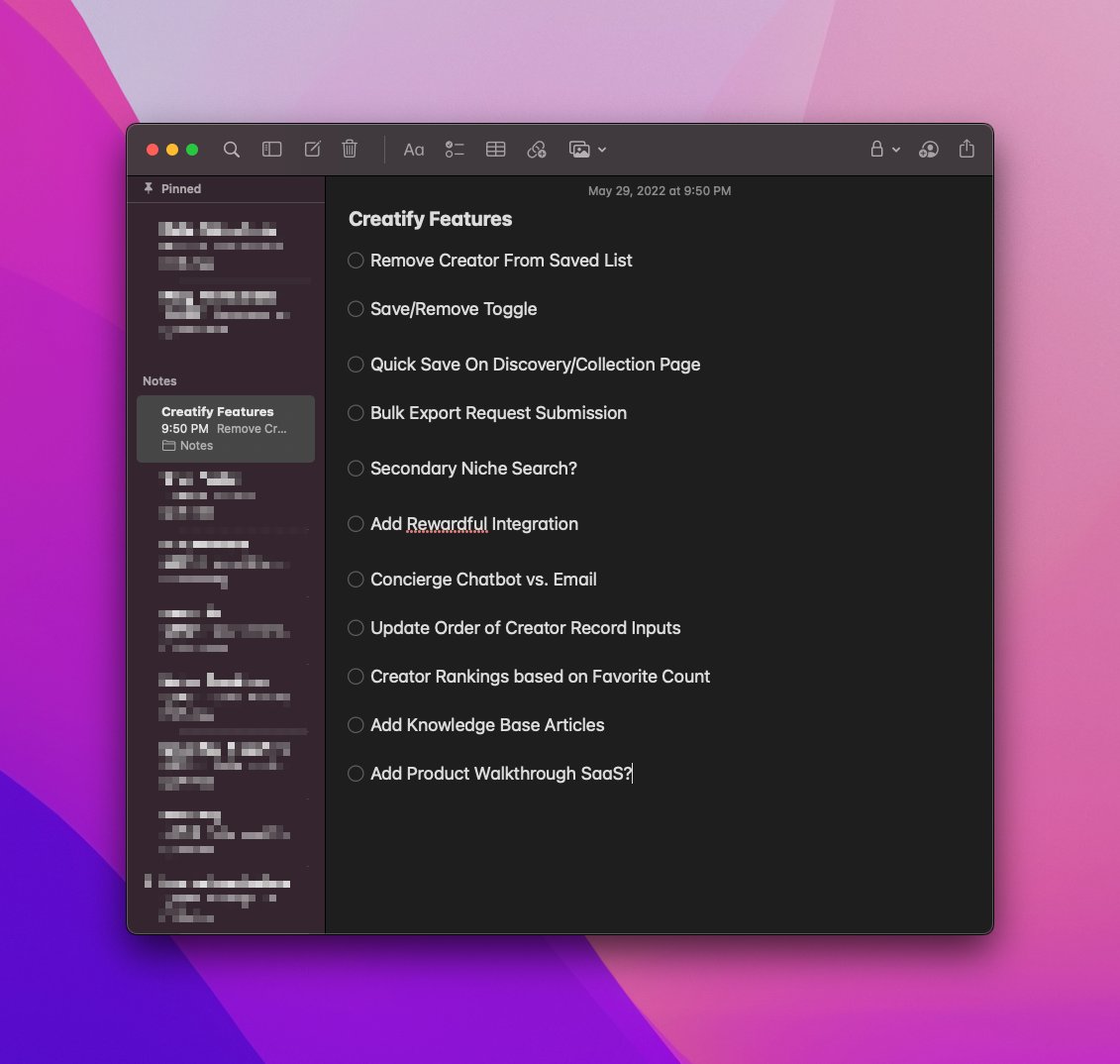Click the Pinned section header
This screenshot has height=1064, width=1120.
pyautogui.click(x=180, y=188)
